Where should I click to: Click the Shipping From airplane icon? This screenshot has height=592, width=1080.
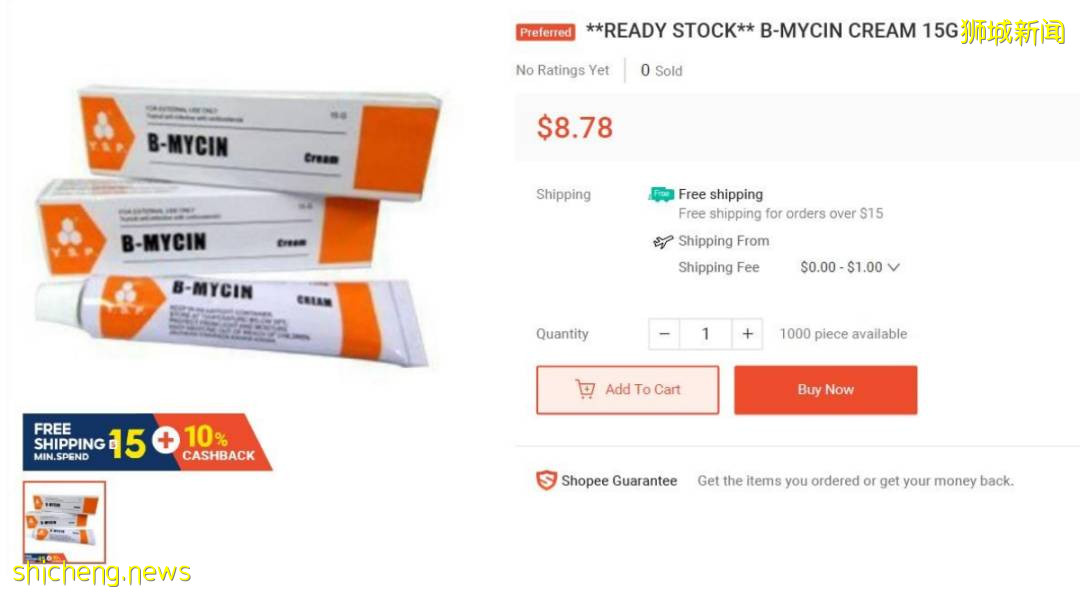click(x=662, y=241)
